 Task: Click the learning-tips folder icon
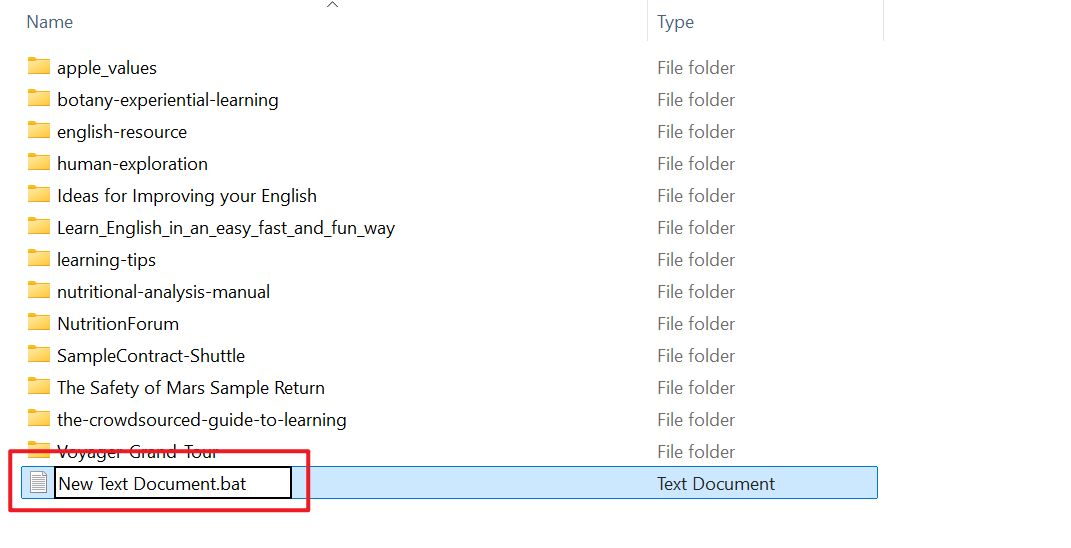coord(39,258)
